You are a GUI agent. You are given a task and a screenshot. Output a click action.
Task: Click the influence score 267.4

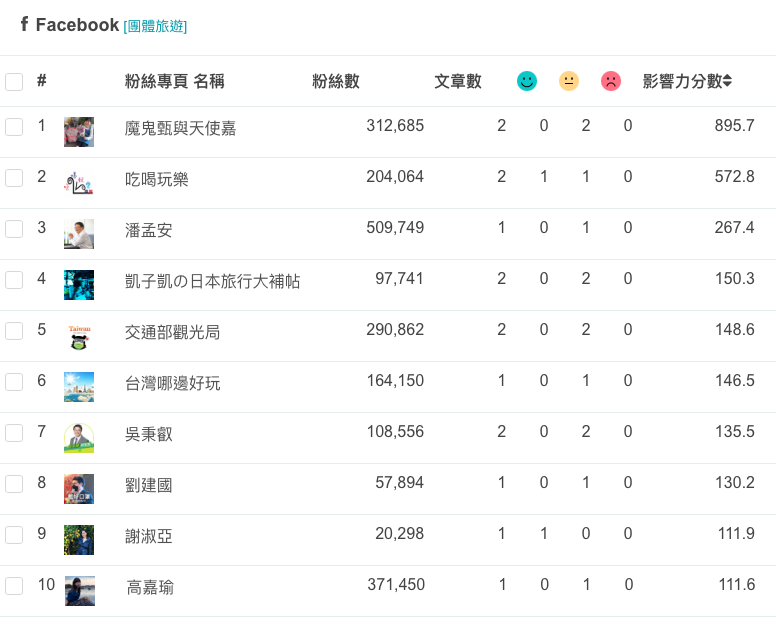point(734,227)
